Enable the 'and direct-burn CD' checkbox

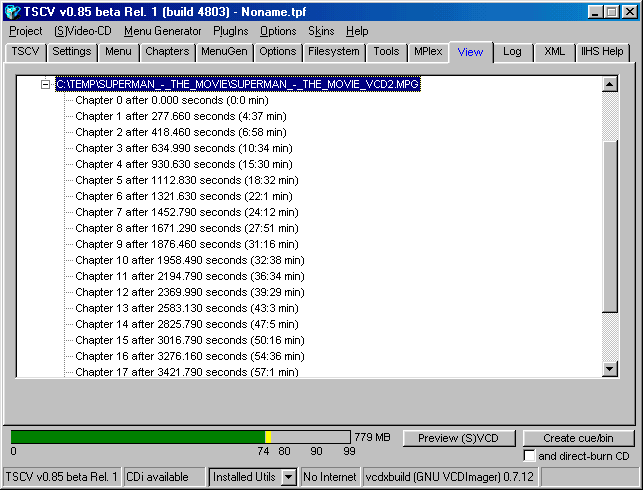[530, 456]
